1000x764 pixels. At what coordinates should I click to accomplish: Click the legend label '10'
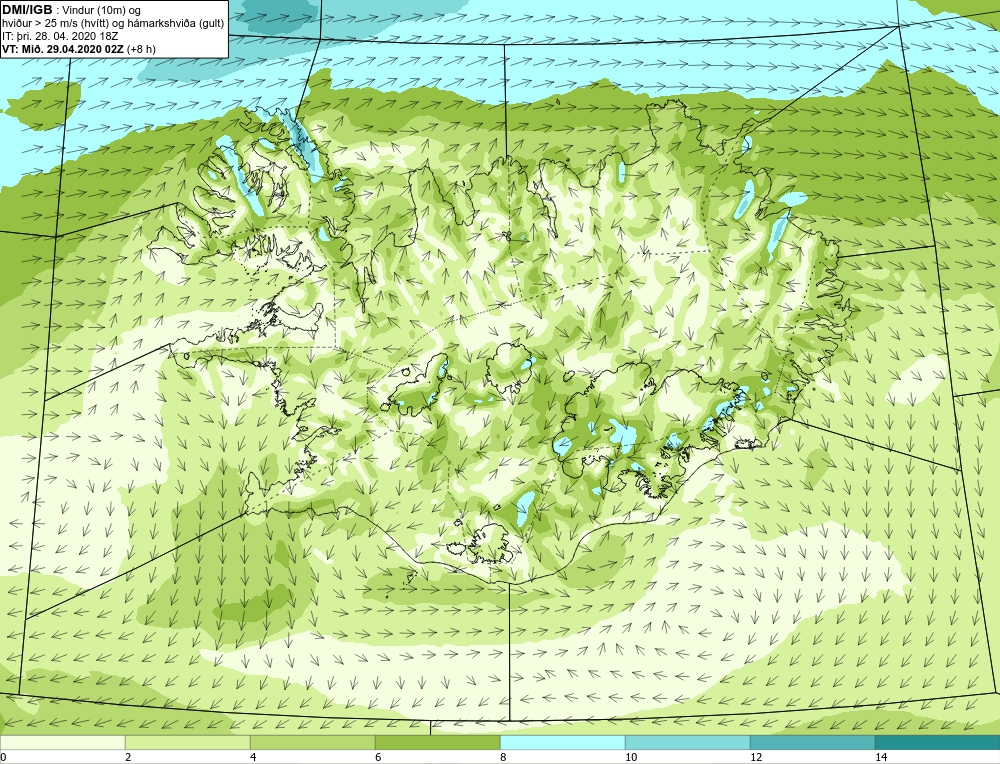[x=631, y=757]
